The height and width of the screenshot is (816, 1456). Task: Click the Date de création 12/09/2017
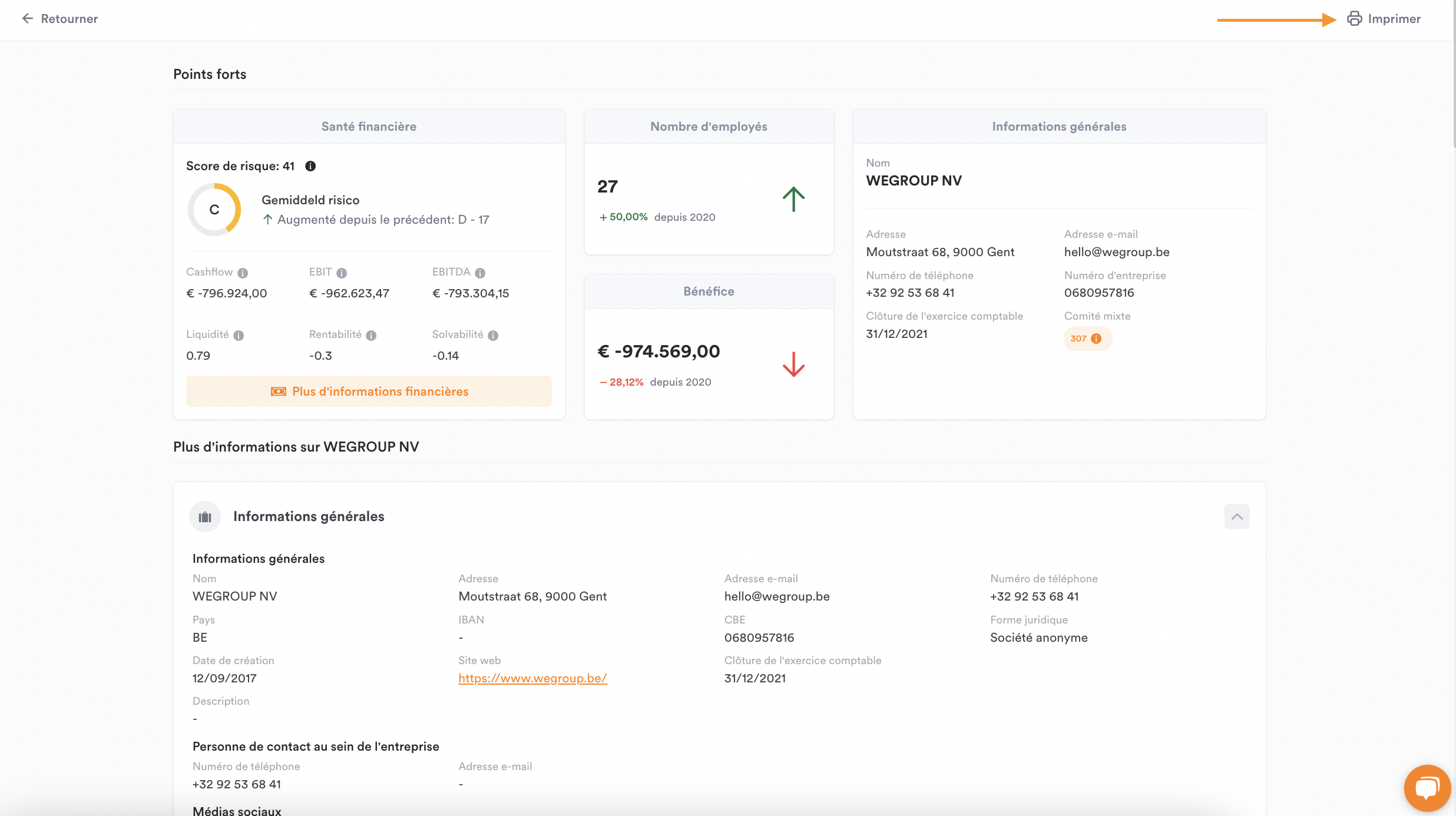[x=224, y=678]
